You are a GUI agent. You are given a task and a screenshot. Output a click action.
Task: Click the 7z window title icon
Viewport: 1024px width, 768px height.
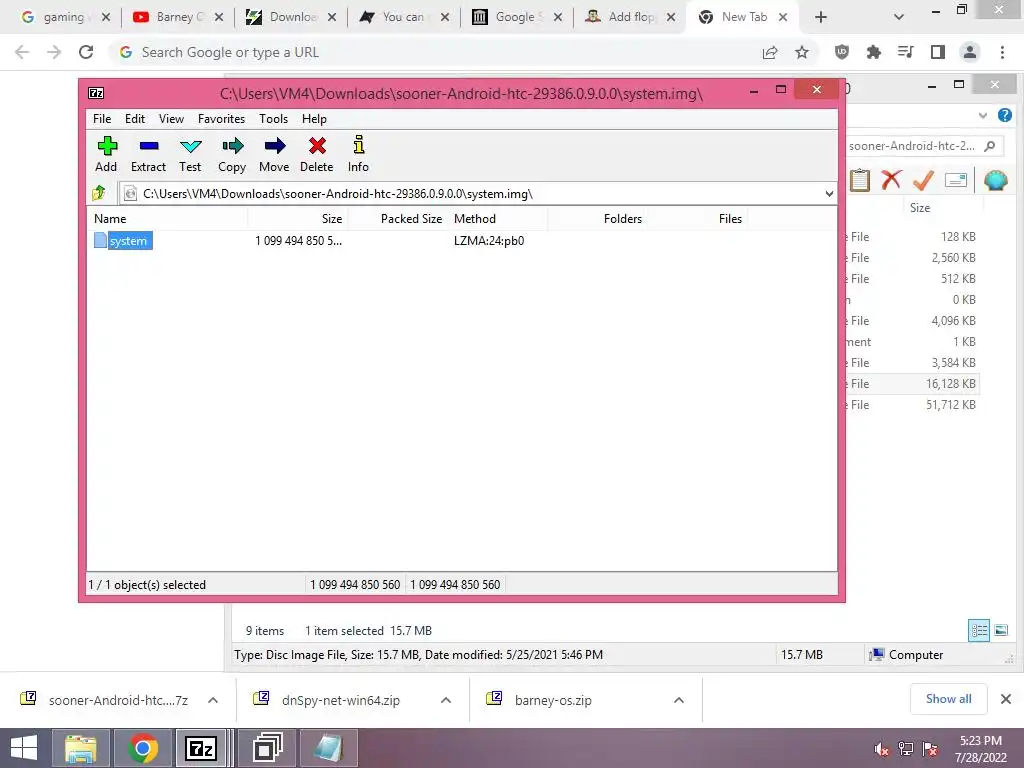pos(96,93)
